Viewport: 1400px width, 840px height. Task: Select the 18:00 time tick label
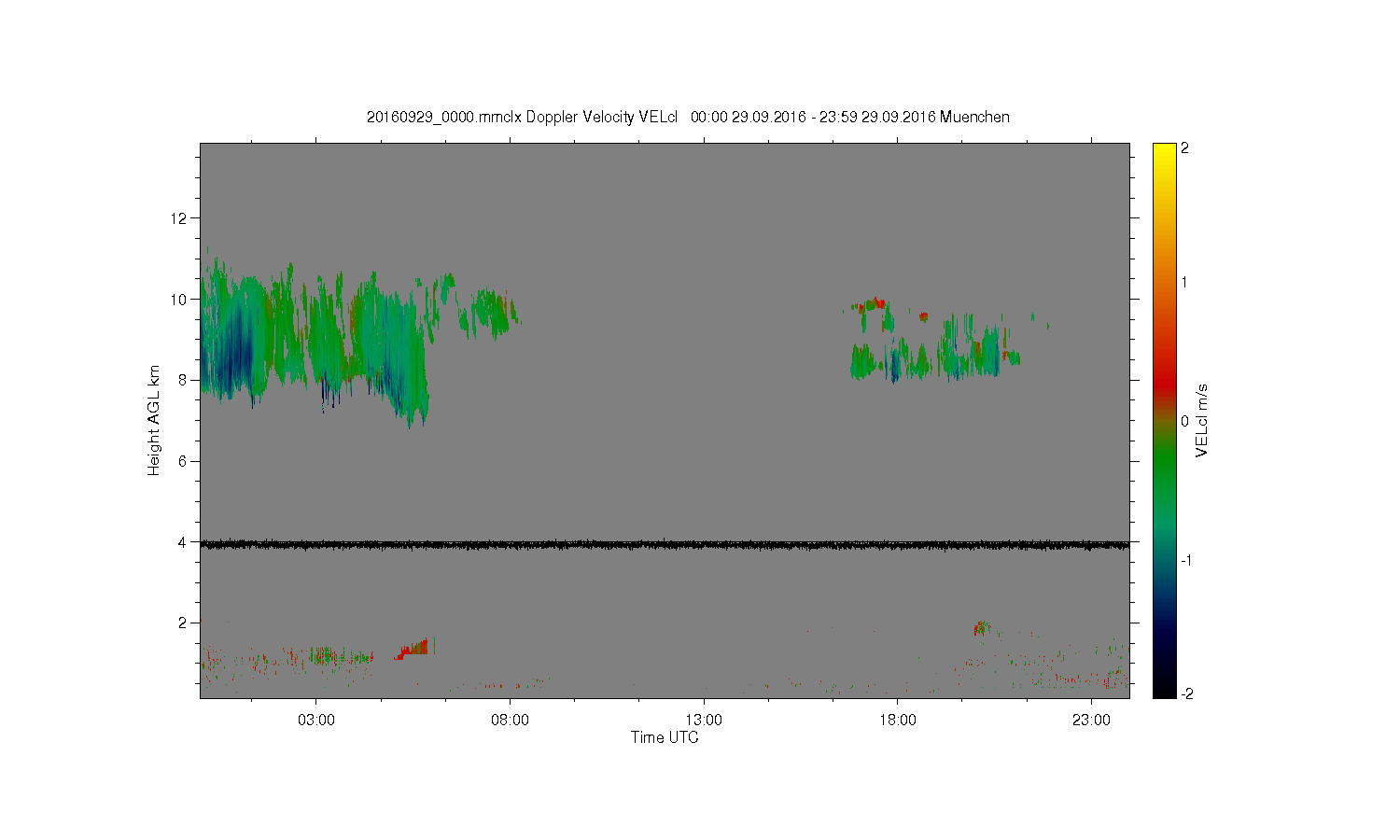[898, 721]
